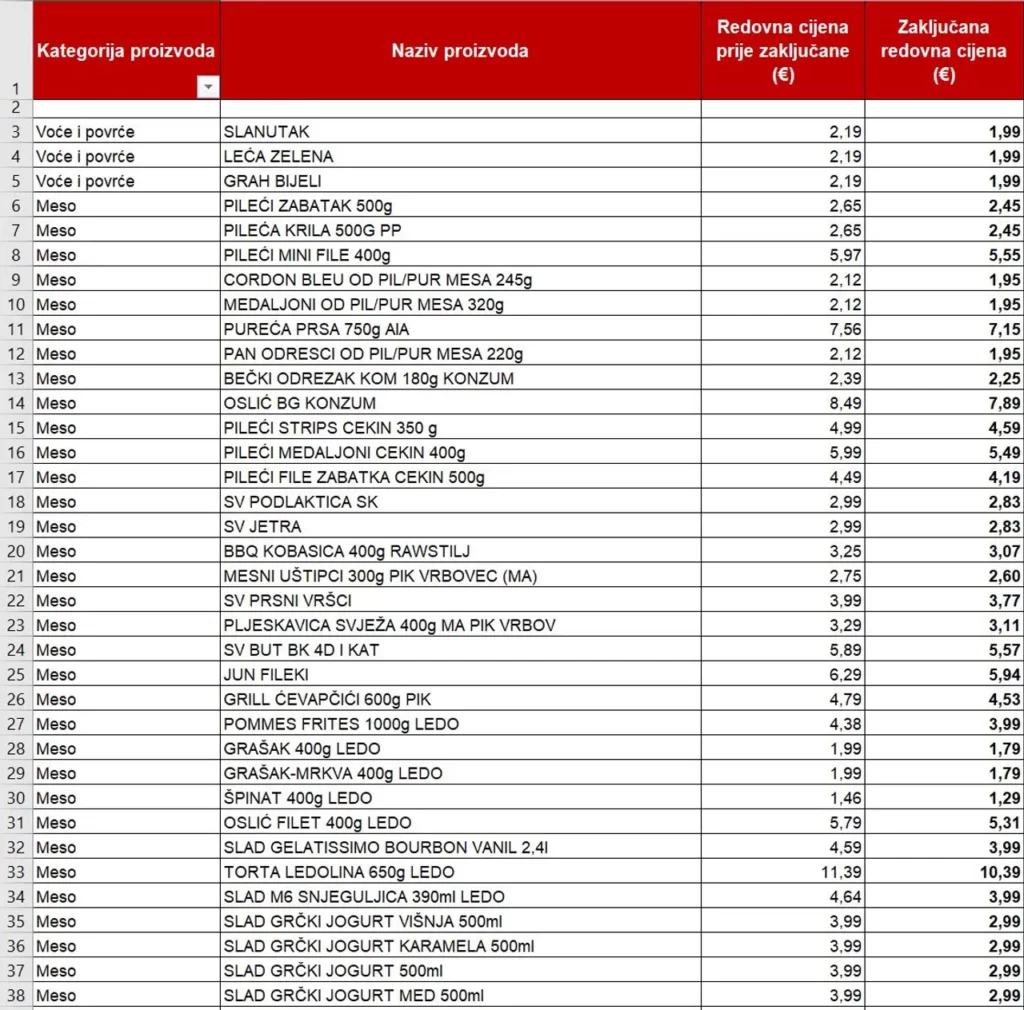This screenshot has width=1024, height=1010.
Task: Select the BBQ KOBASICA 400g RAWSTILJ cell
Action: pyautogui.click(x=460, y=551)
